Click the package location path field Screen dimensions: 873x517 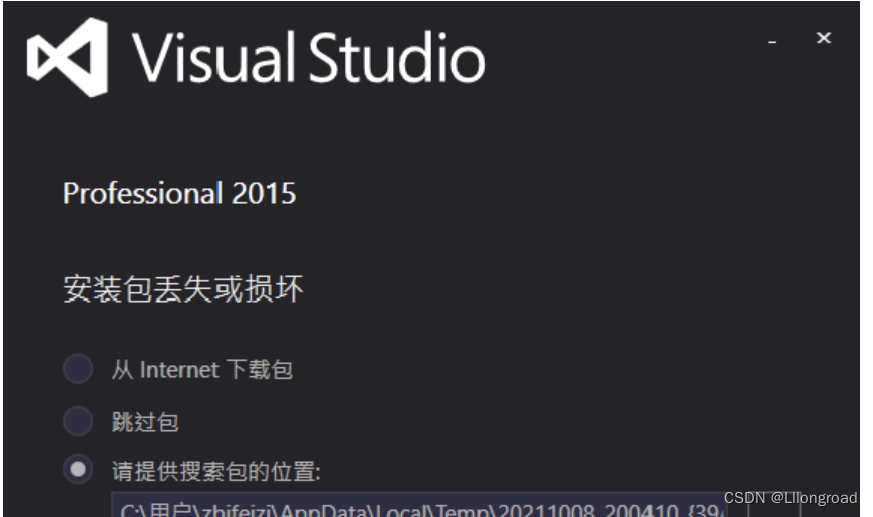coord(419,505)
